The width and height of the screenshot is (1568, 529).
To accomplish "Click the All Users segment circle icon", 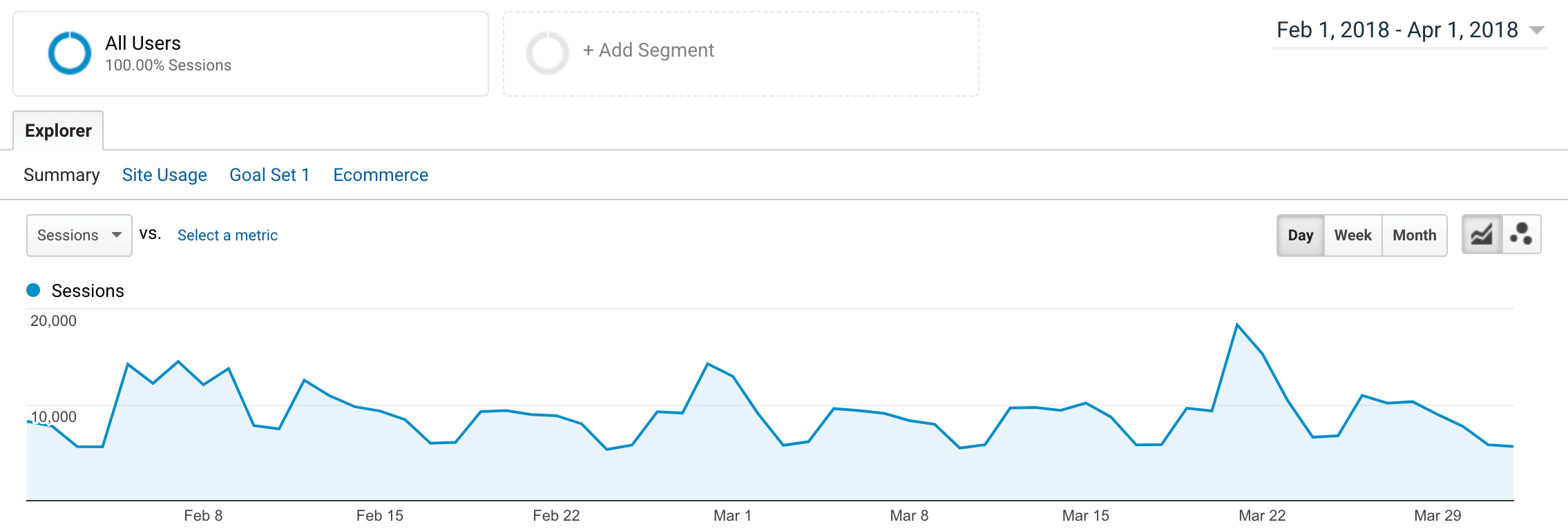I will tap(69, 53).
